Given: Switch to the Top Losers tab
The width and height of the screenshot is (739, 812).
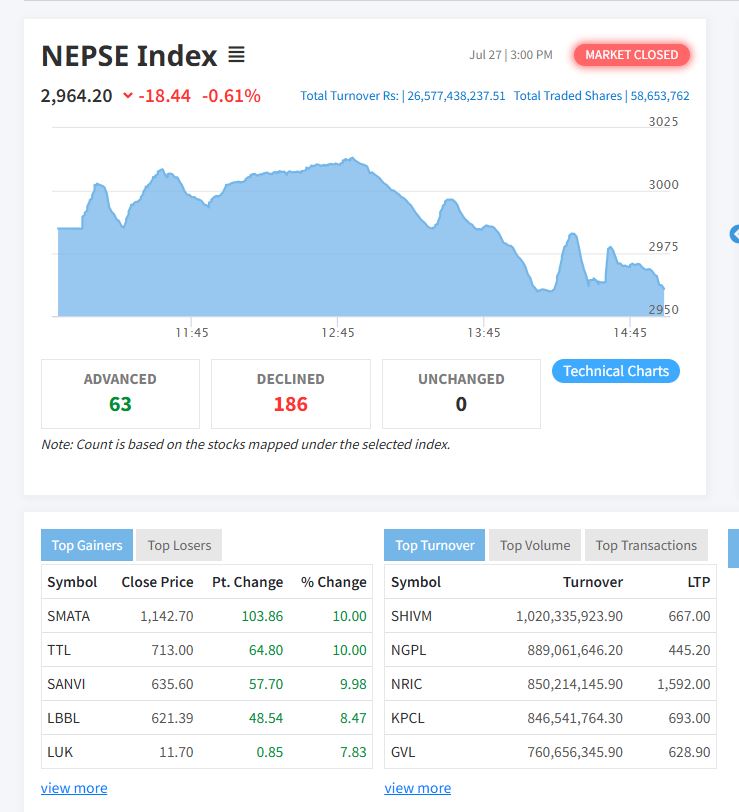Looking at the screenshot, I should 179,545.
